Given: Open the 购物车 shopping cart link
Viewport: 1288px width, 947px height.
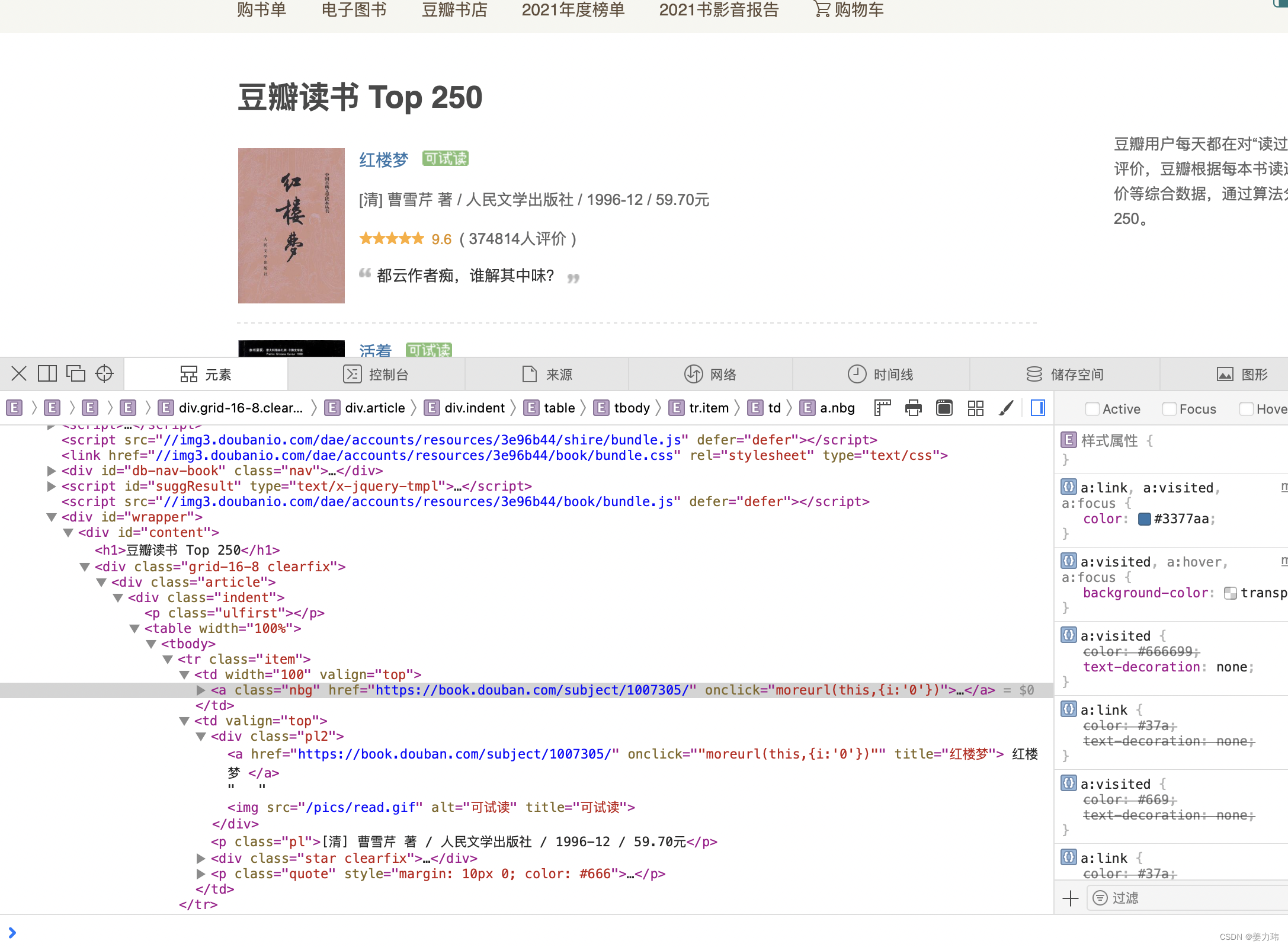Looking at the screenshot, I should click(x=848, y=10).
